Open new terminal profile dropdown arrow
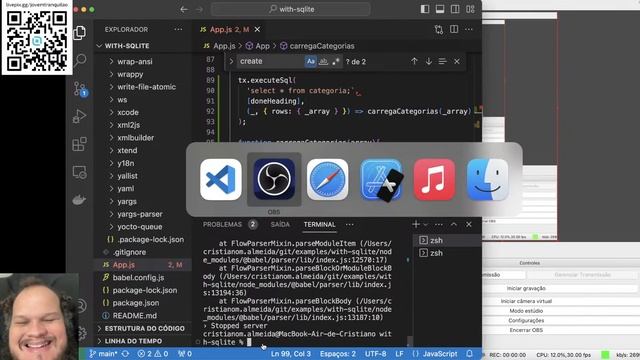Image resolution: width=640 pixels, height=360 pixels. pyautogui.click(x=426, y=224)
